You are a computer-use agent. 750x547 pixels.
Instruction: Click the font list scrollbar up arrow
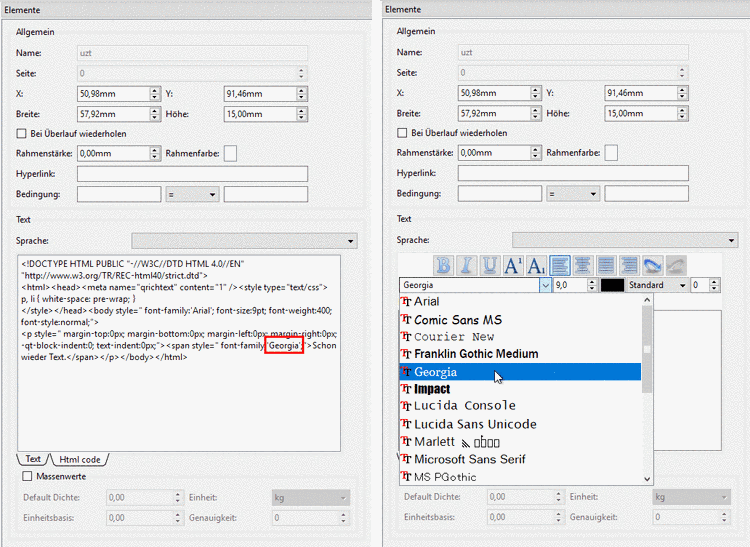click(x=647, y=300)
